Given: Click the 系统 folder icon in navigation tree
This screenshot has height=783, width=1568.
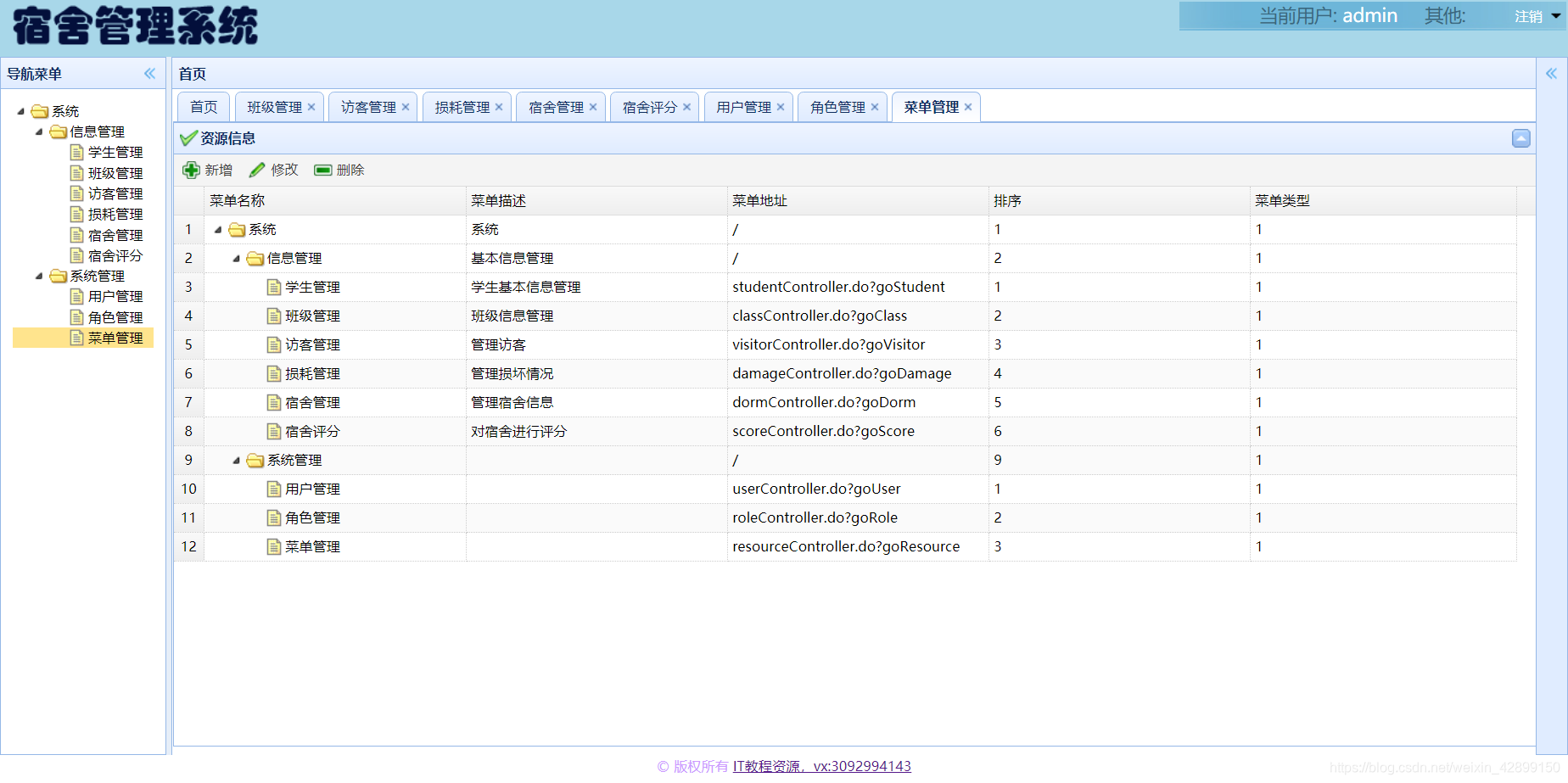Looking at the screenshot, I should pyautogui.click(x=40, y=111).
